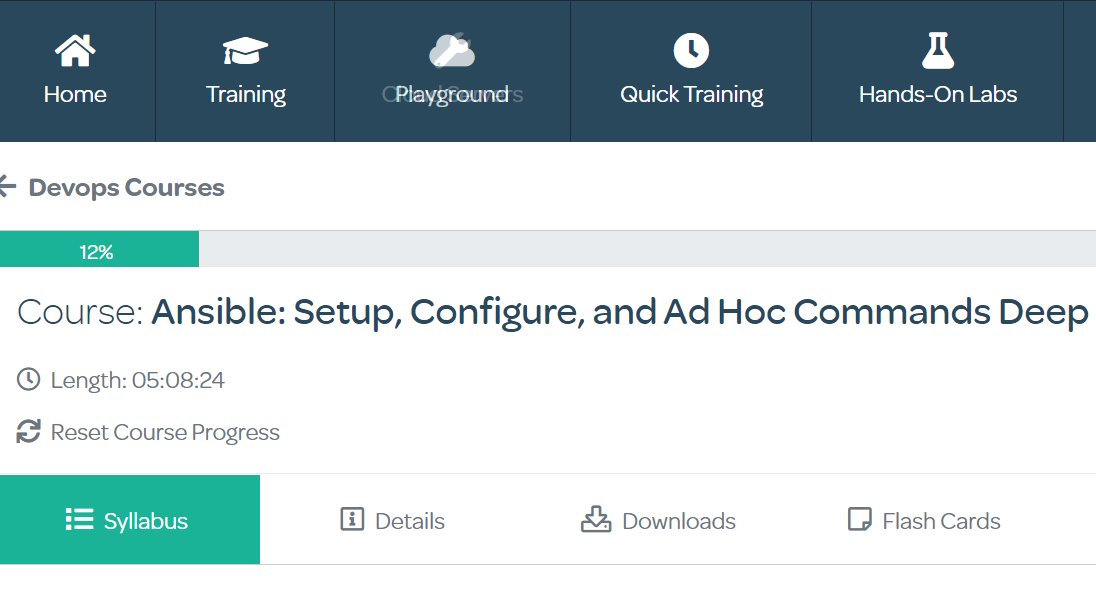Open the Training menu label
The height and width of the screenshot is (616, 1096).
tap(245, 94)
